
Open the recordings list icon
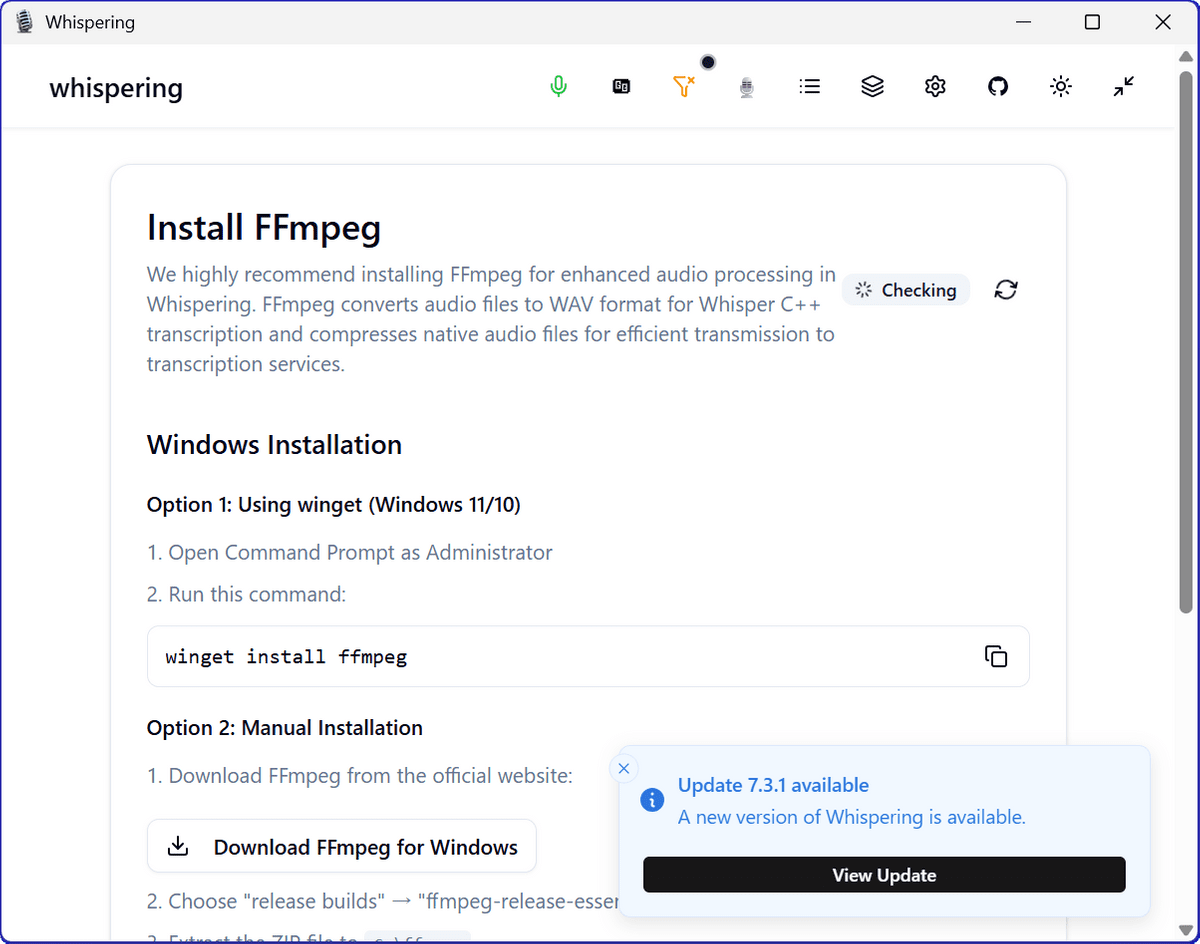810,87
